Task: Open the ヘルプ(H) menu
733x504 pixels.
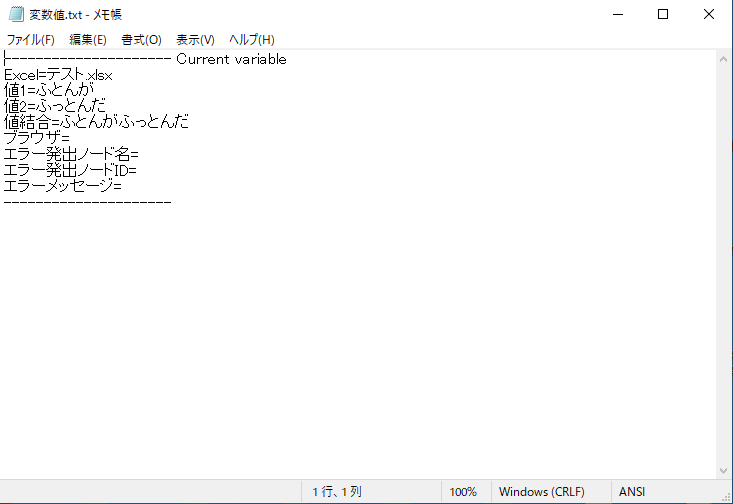Action: [x=252, y=40]
